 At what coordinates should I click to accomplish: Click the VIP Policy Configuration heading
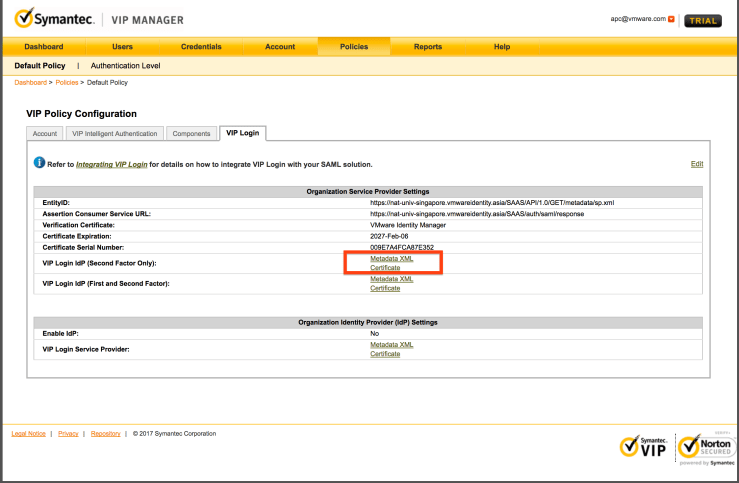[x=82, y=114]
